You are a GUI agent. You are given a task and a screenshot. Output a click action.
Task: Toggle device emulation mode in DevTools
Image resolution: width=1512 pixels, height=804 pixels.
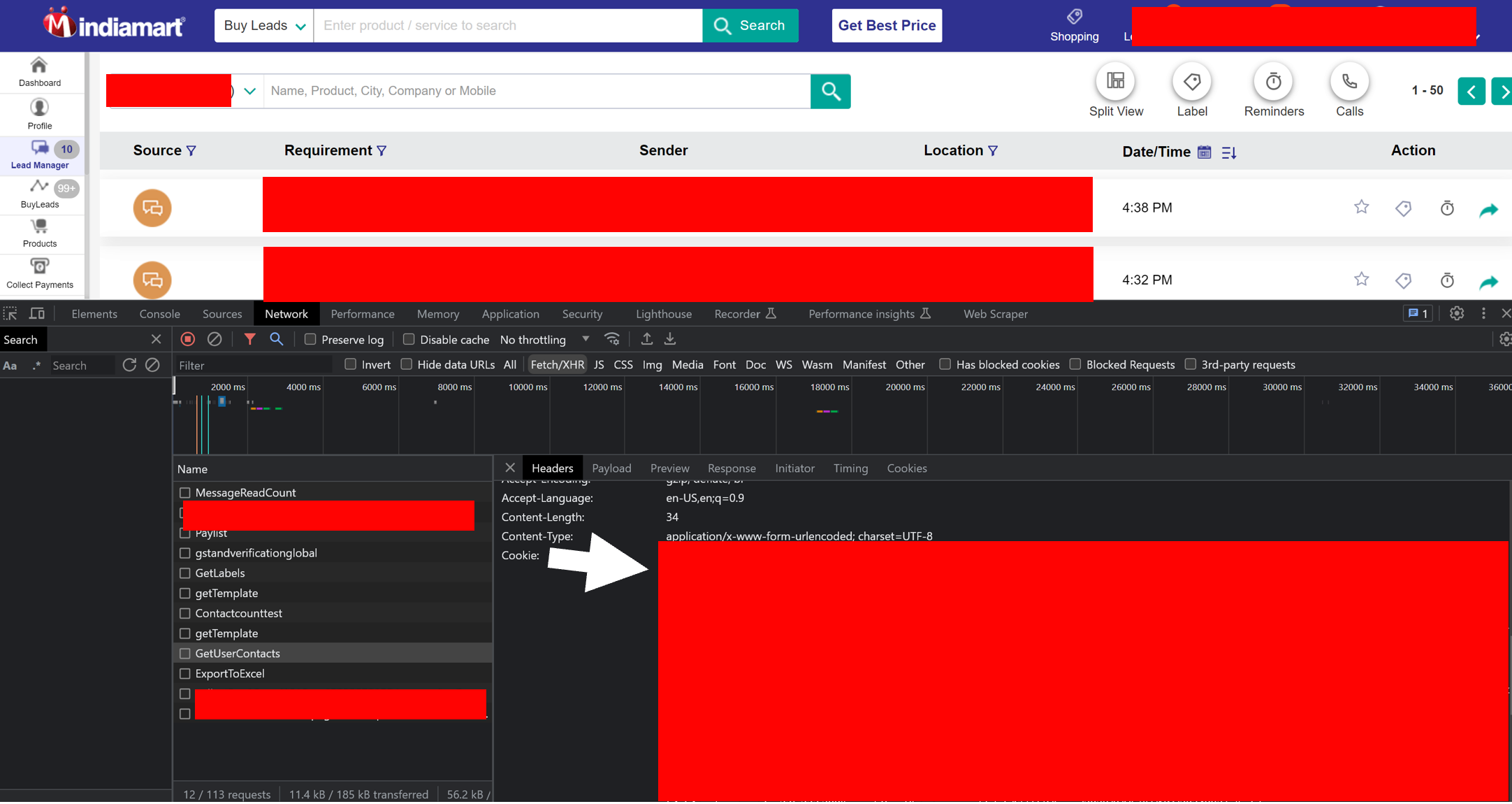point(37,314)
